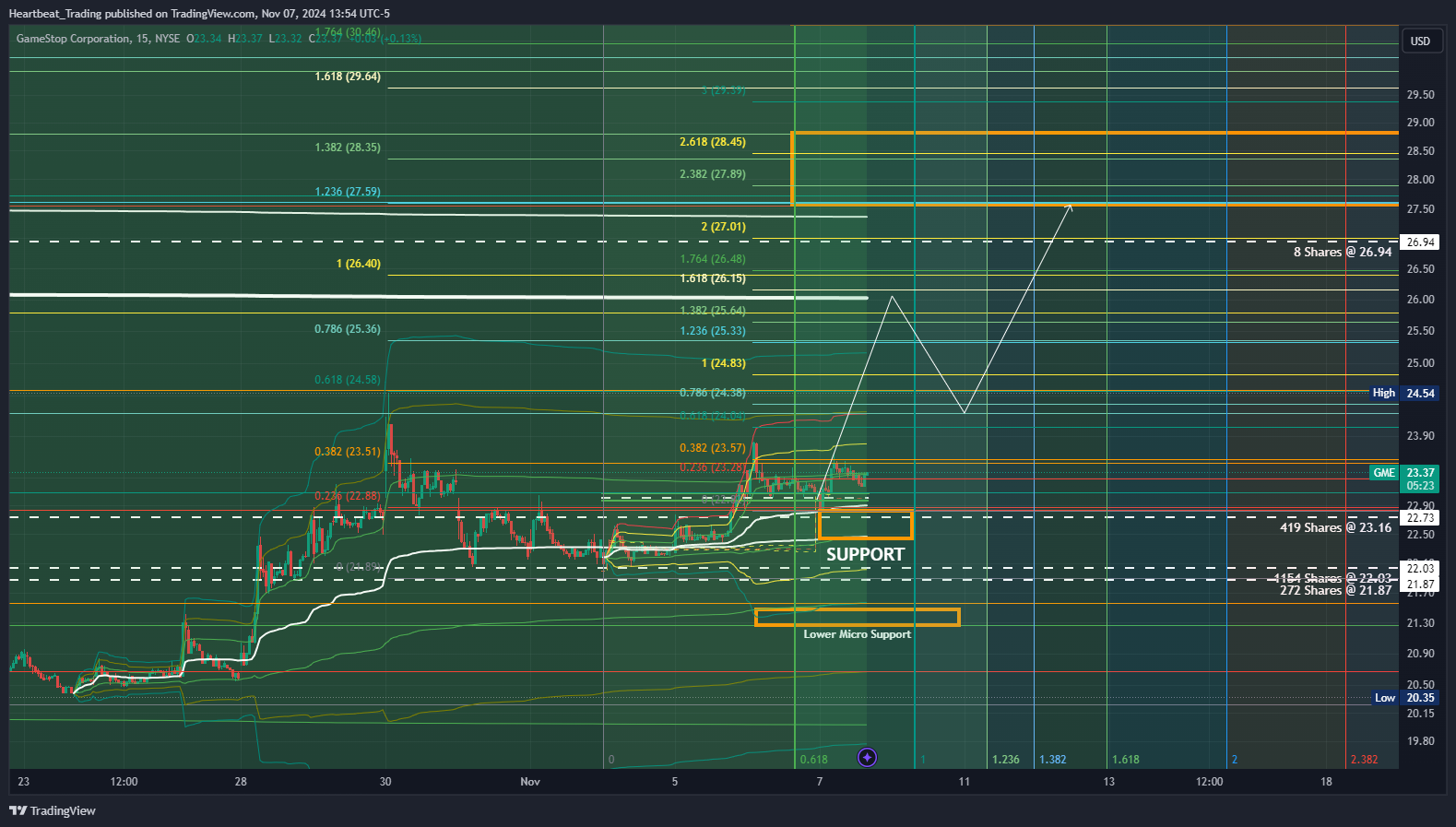Click the 22.73 price axis label
1456x827 pixels.
point(1420,518)
